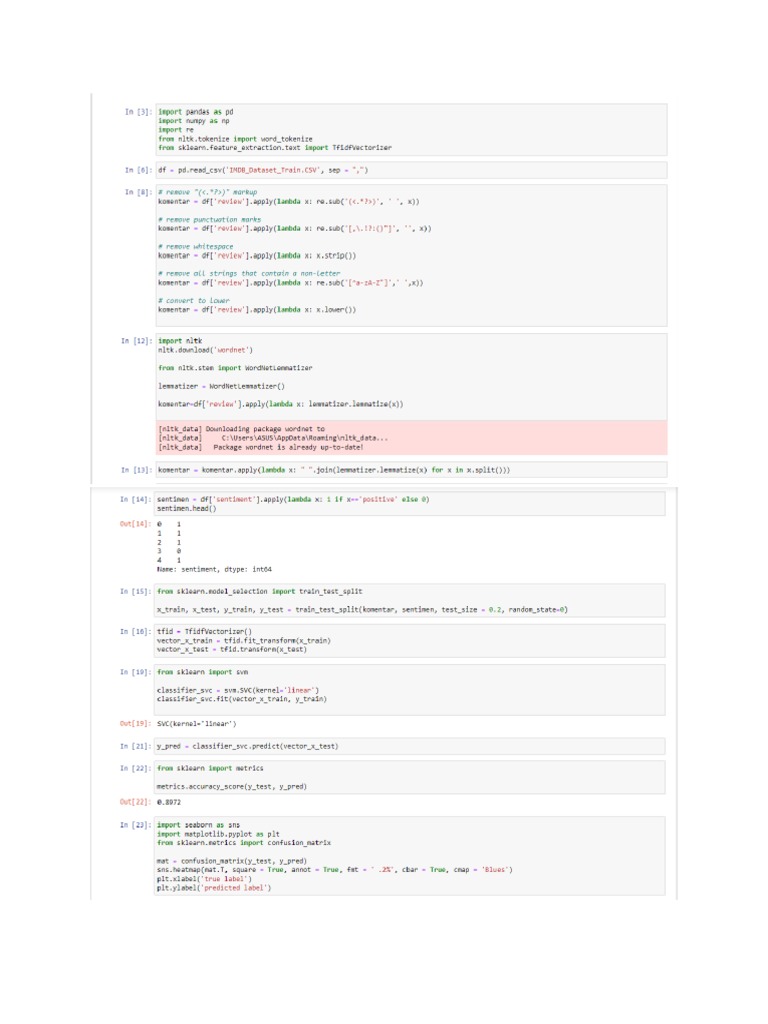768x1024 pixels.
Task: Click 'Name: sentiment, dtype: int64' output line
Action: (x=214, y=569)
